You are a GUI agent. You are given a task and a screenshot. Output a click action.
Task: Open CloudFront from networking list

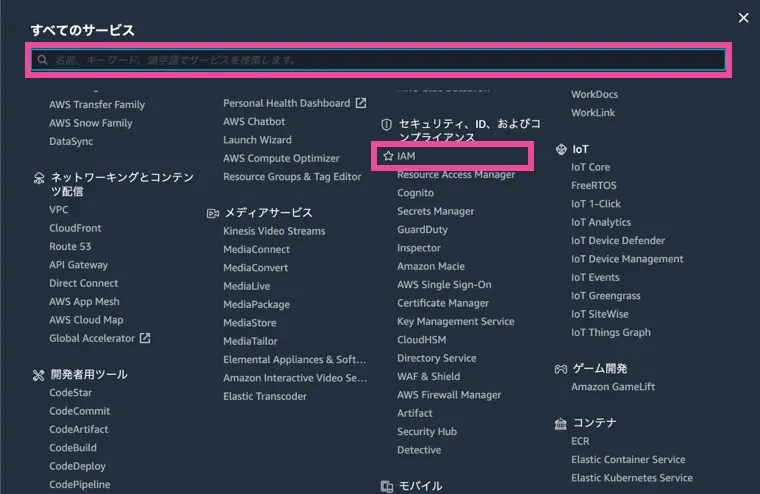(75, 228)
